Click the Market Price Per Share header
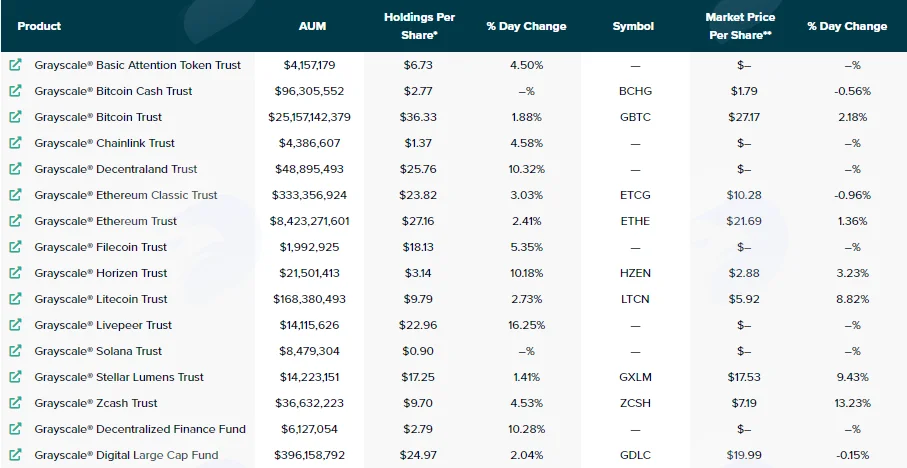 pyautogui.click(x=740, y=26)
